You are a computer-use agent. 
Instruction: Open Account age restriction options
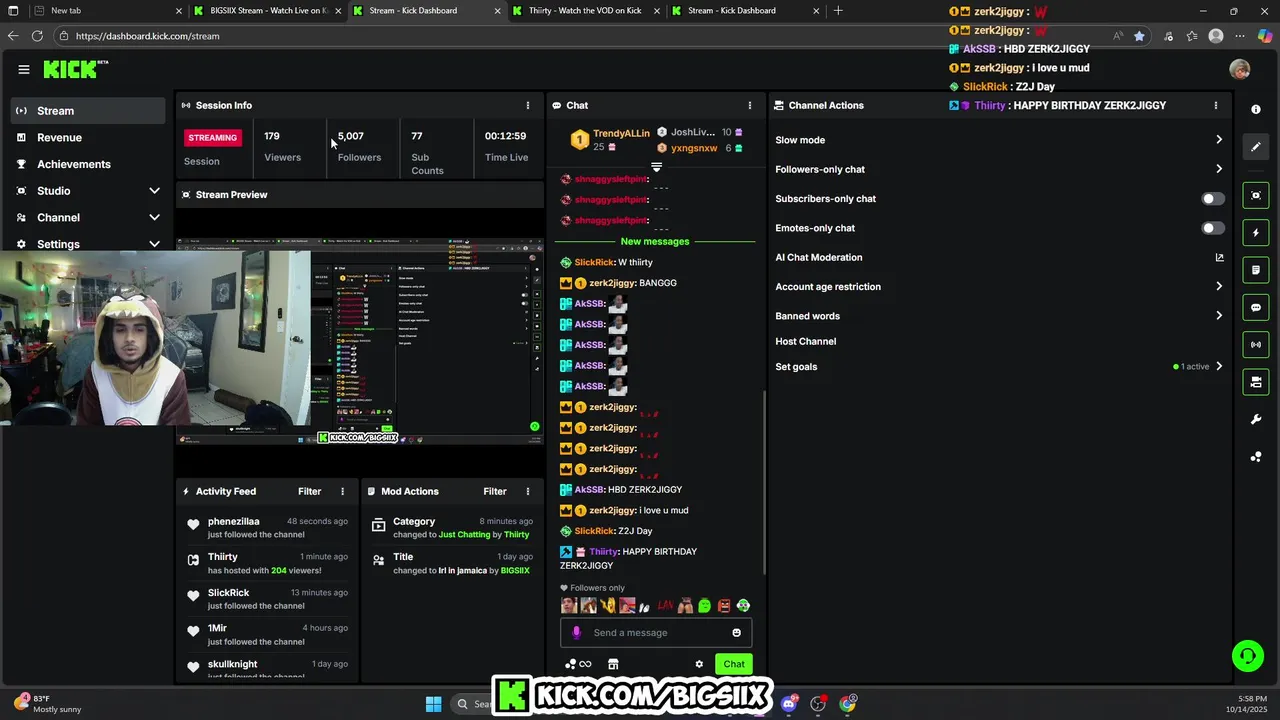point(999,286)
